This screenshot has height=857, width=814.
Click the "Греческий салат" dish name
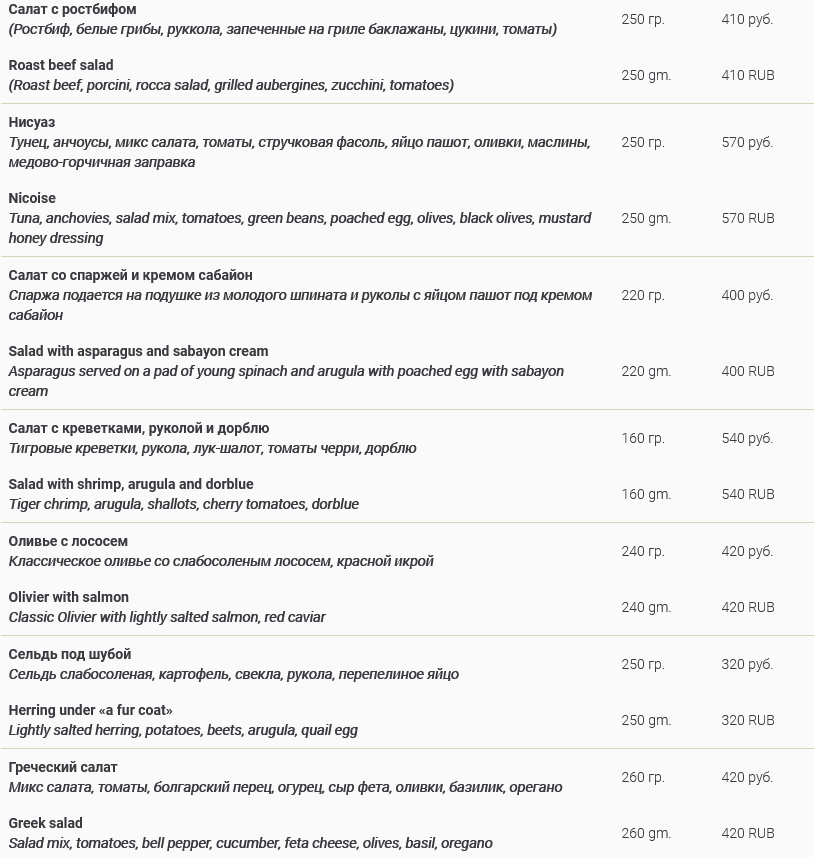(x=63, y=767)
